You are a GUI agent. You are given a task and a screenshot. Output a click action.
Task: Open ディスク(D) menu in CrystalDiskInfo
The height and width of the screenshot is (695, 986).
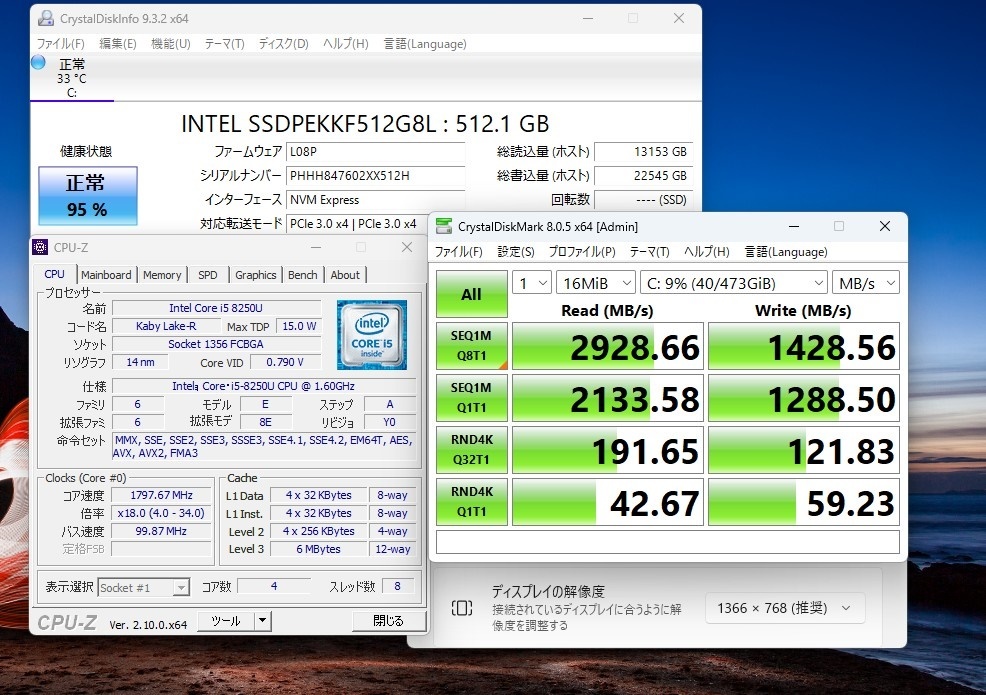(x=284, y=43)
